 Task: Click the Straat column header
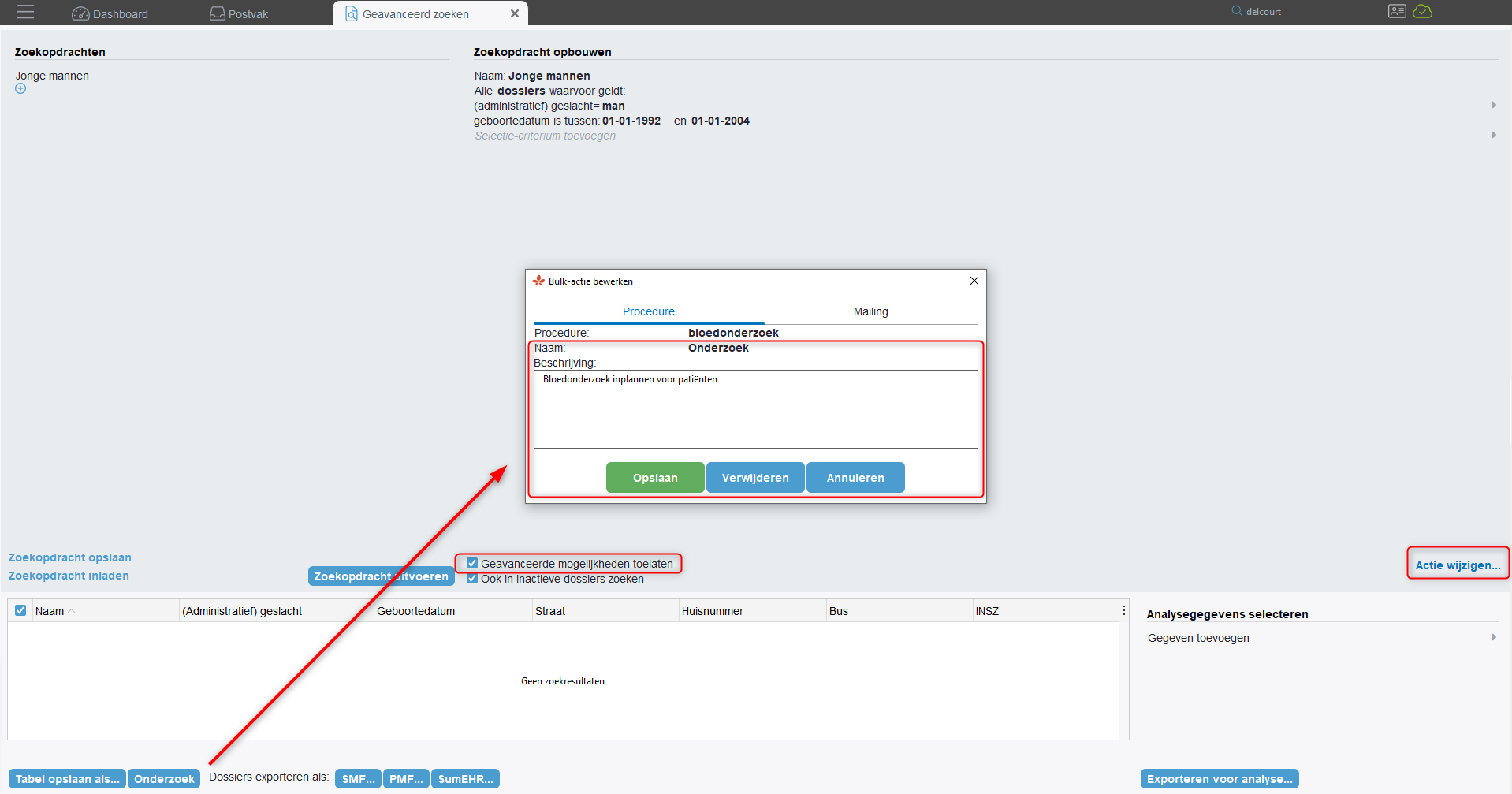coord(605,610)
